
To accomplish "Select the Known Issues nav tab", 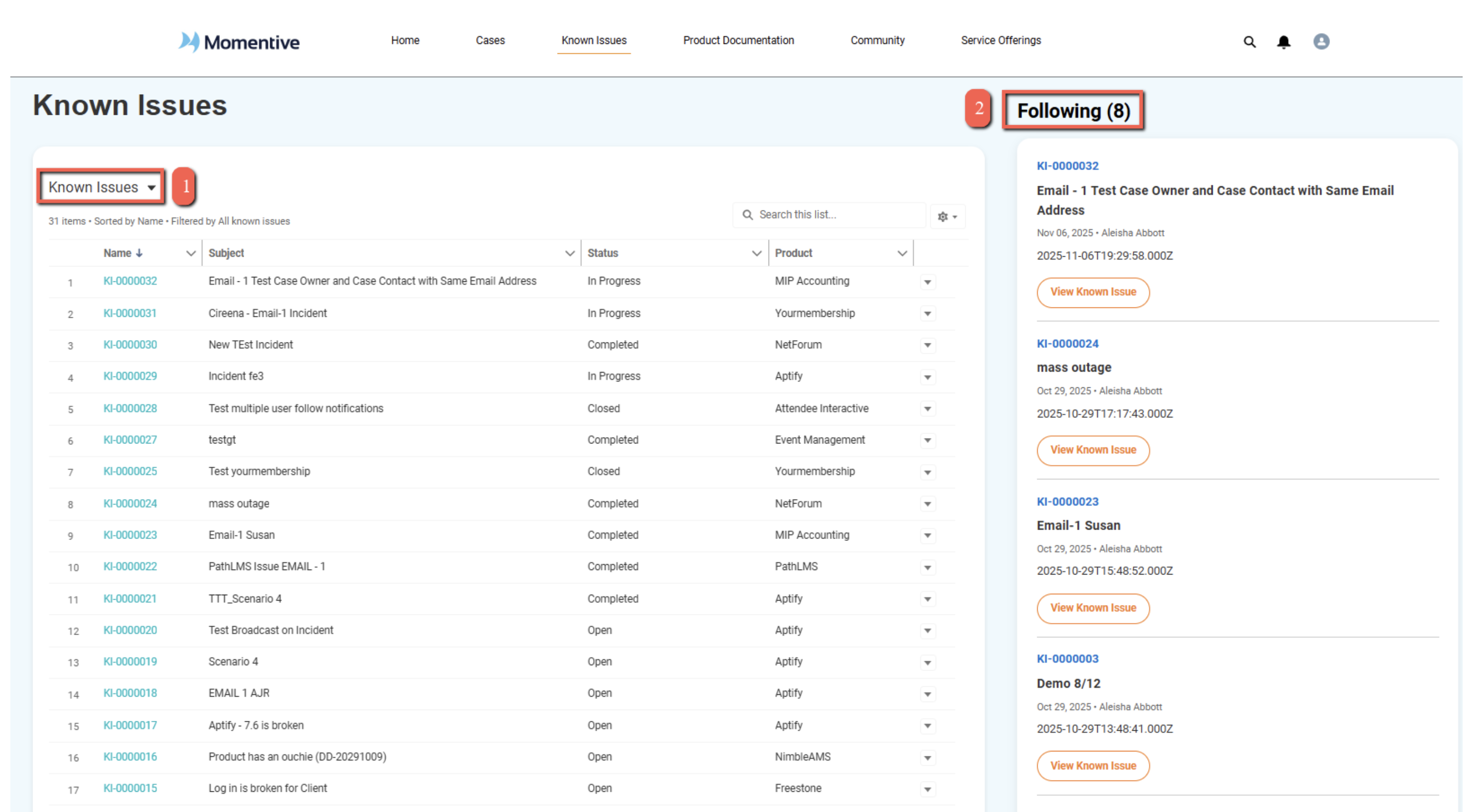I will coord(594,40).
